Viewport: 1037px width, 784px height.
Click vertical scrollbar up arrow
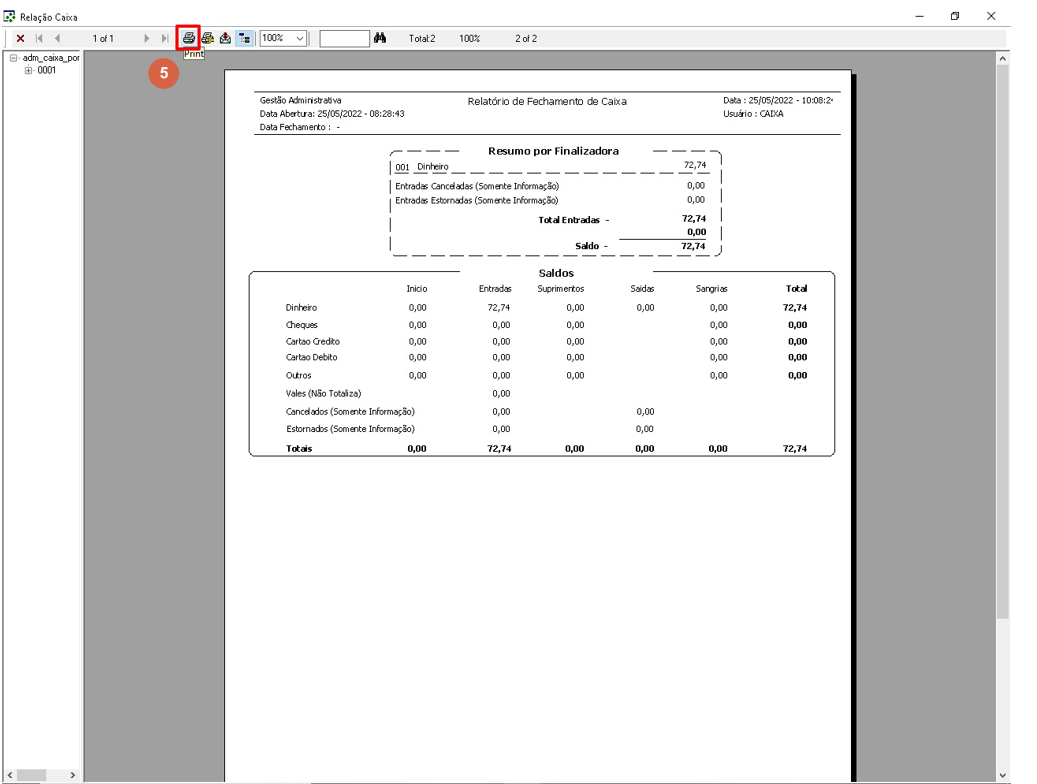[1003, 58]
